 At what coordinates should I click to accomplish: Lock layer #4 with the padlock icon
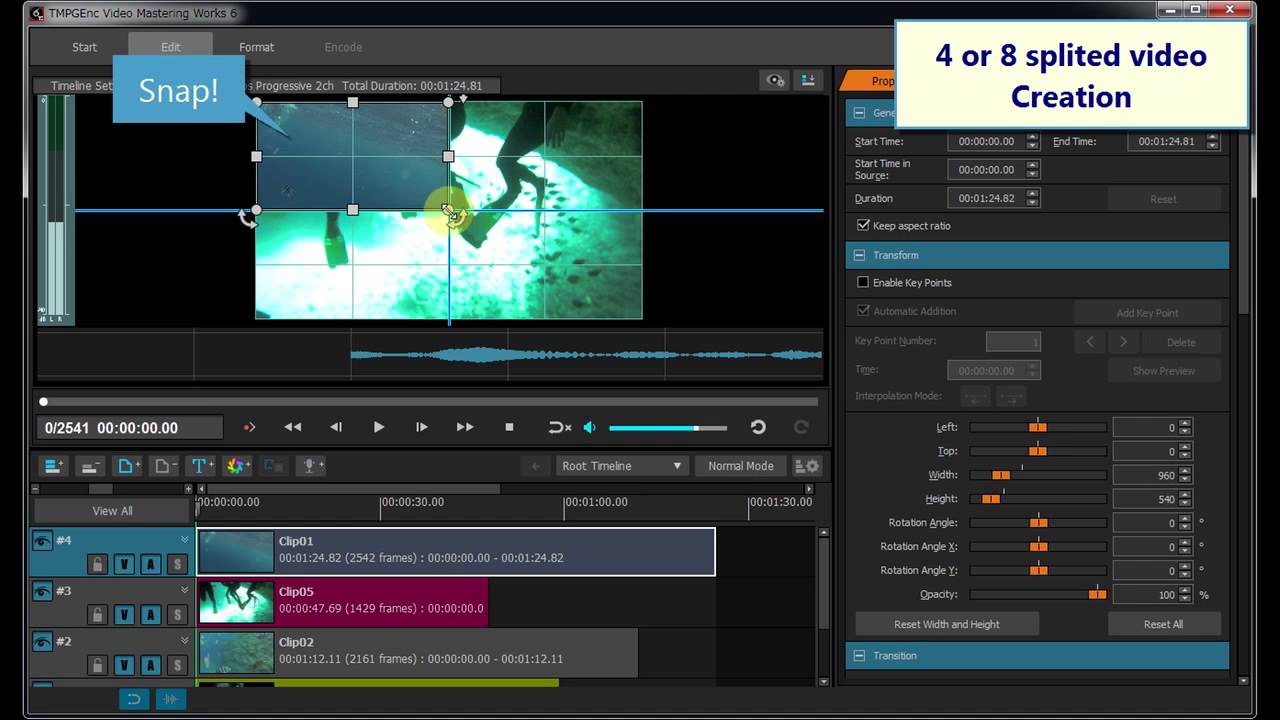(97, 564)
